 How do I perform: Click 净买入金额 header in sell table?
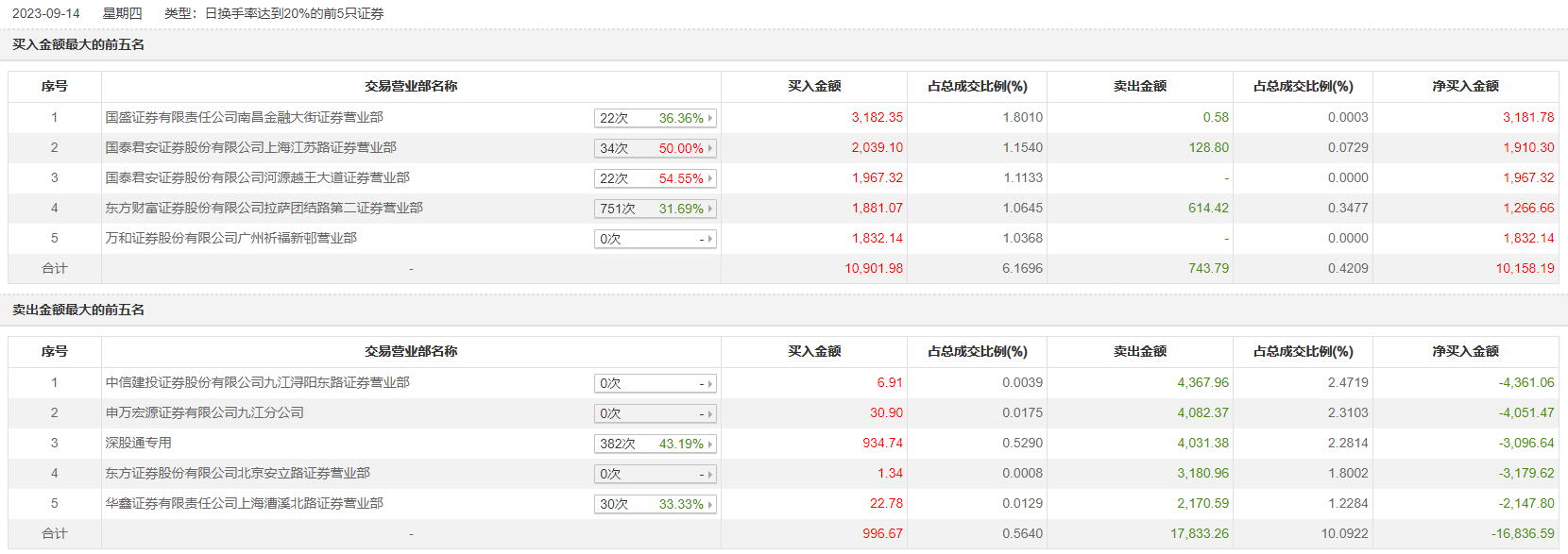(x=1465, y=351)
